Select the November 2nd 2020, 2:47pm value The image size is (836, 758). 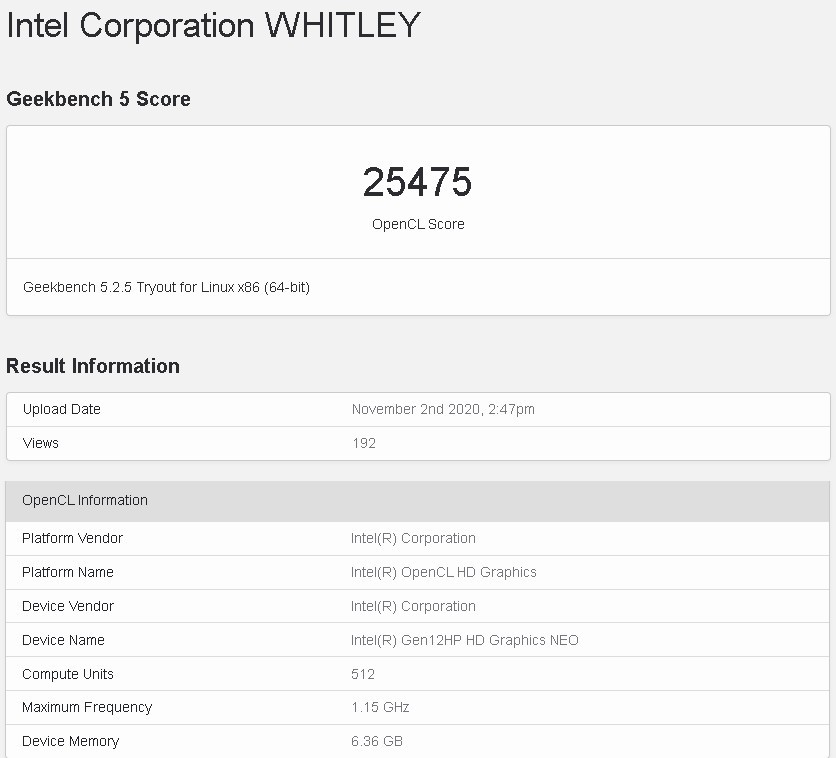(443, 409)
